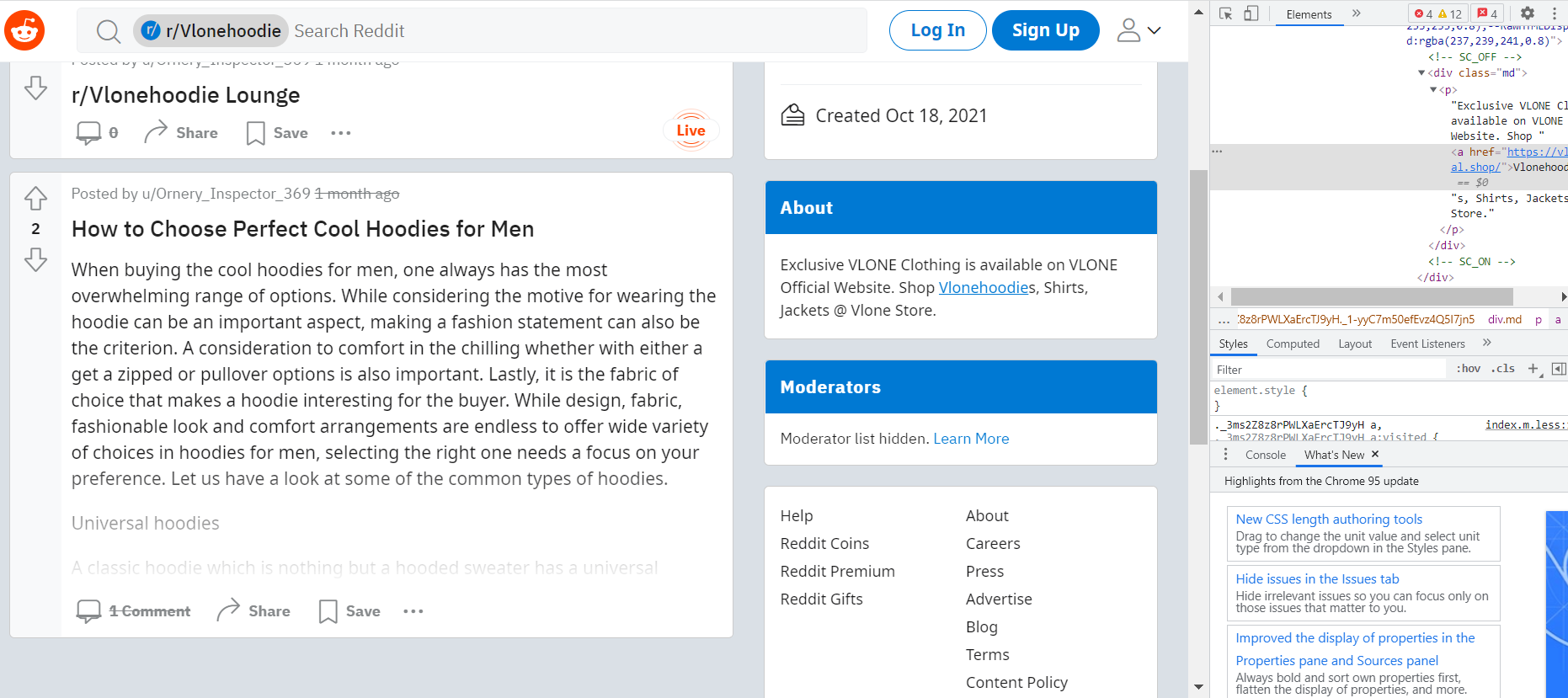Click the Live badge on Lounge post
1568x698 pixels.
[691, 131]
